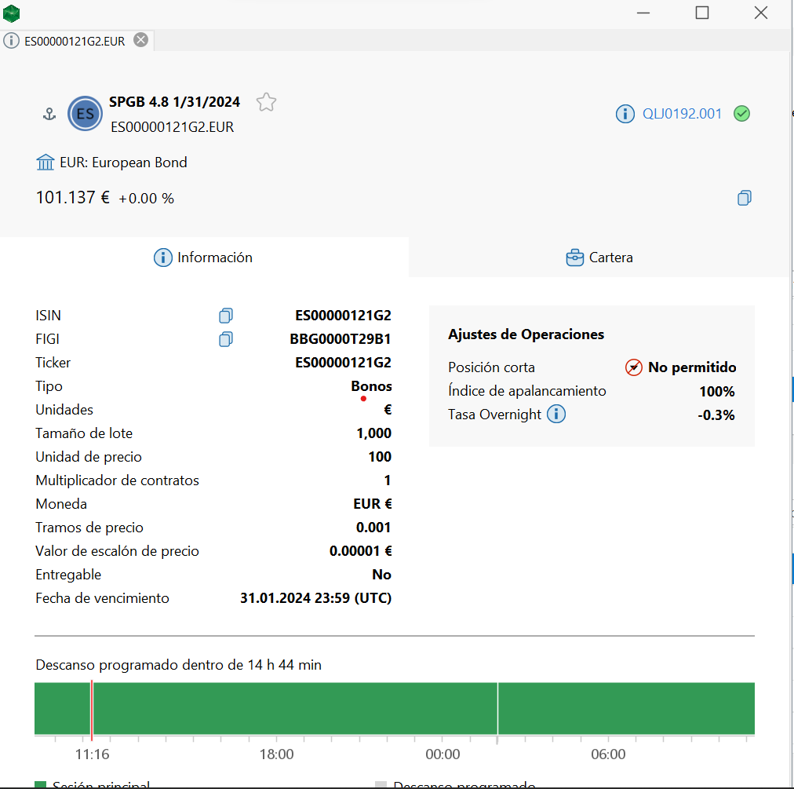Maximize the application window
The height and width of the screenshot is (789, 794).
[702, 13]
